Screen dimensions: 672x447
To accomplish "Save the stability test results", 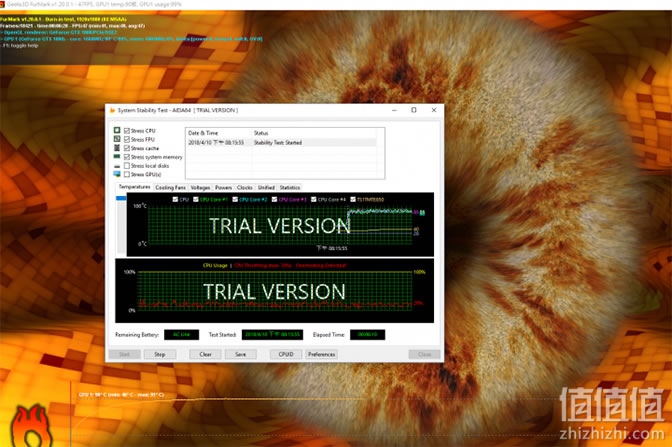I will coord(240,354).
